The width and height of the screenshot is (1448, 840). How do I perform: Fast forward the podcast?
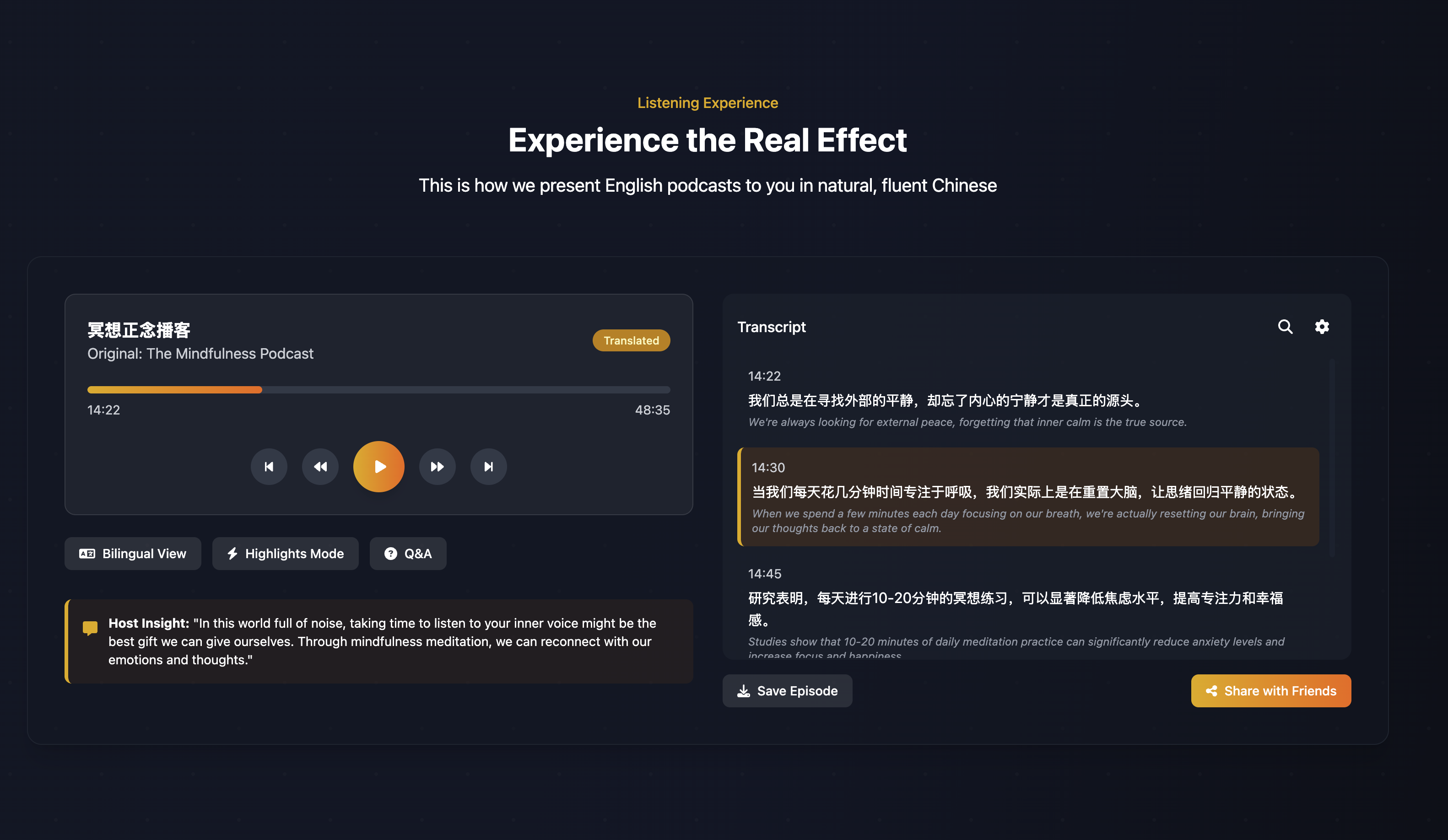pos(437,467)
